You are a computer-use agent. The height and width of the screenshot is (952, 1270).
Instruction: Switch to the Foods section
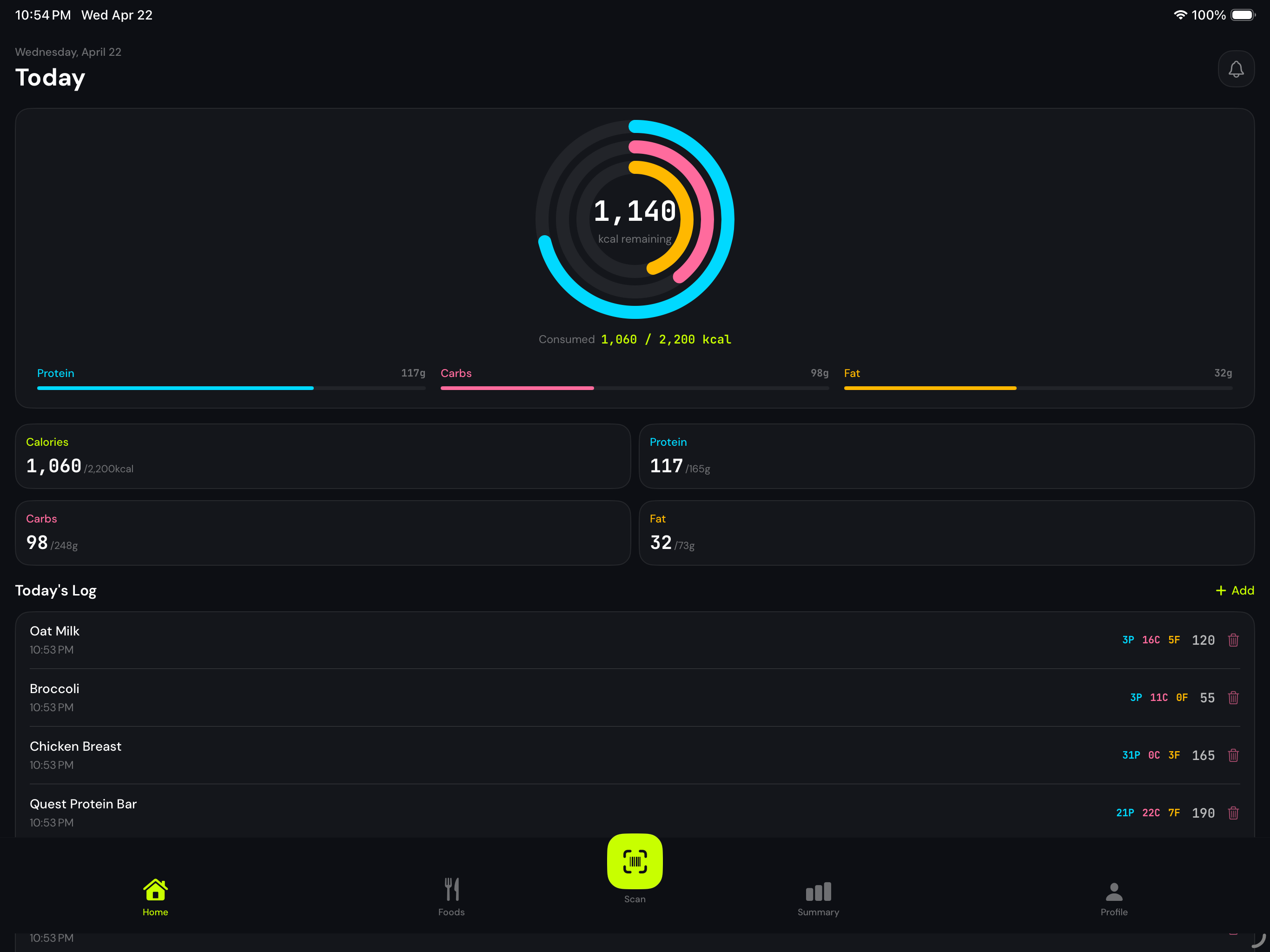click(451, 897)
